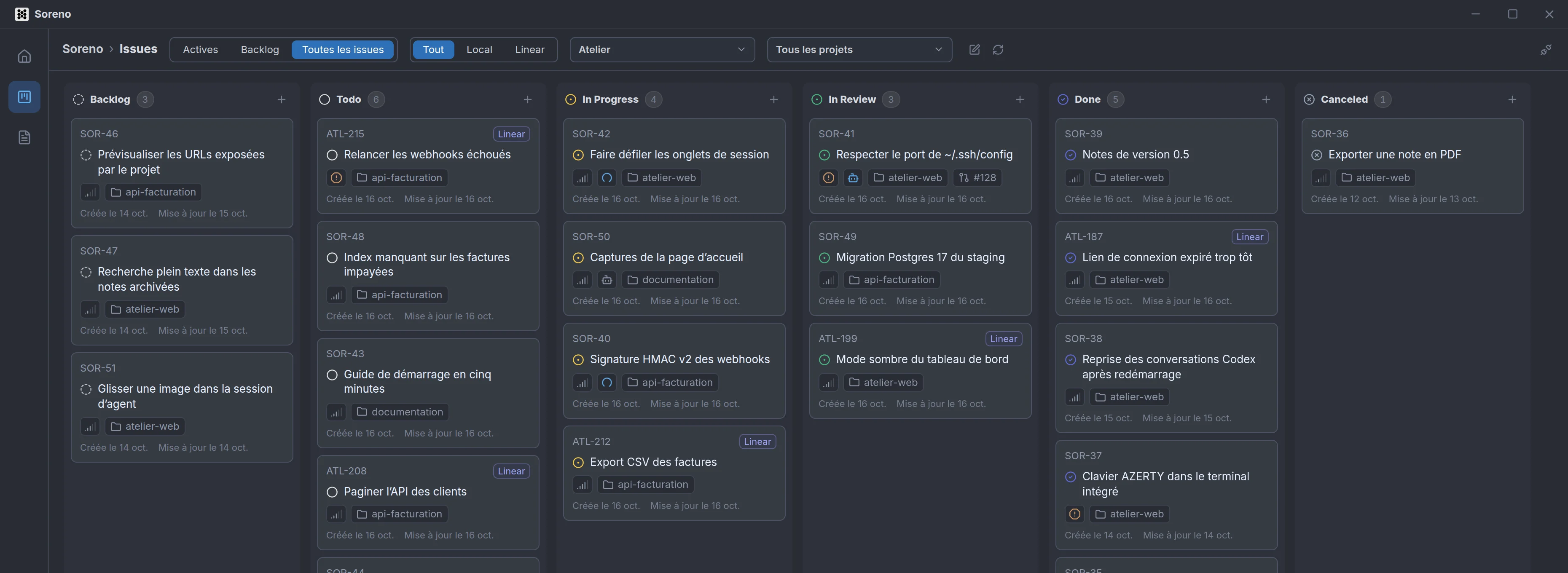Select the Linear source filter
The height and width of the screenshot is (573, 1568).
pos(529,50)
